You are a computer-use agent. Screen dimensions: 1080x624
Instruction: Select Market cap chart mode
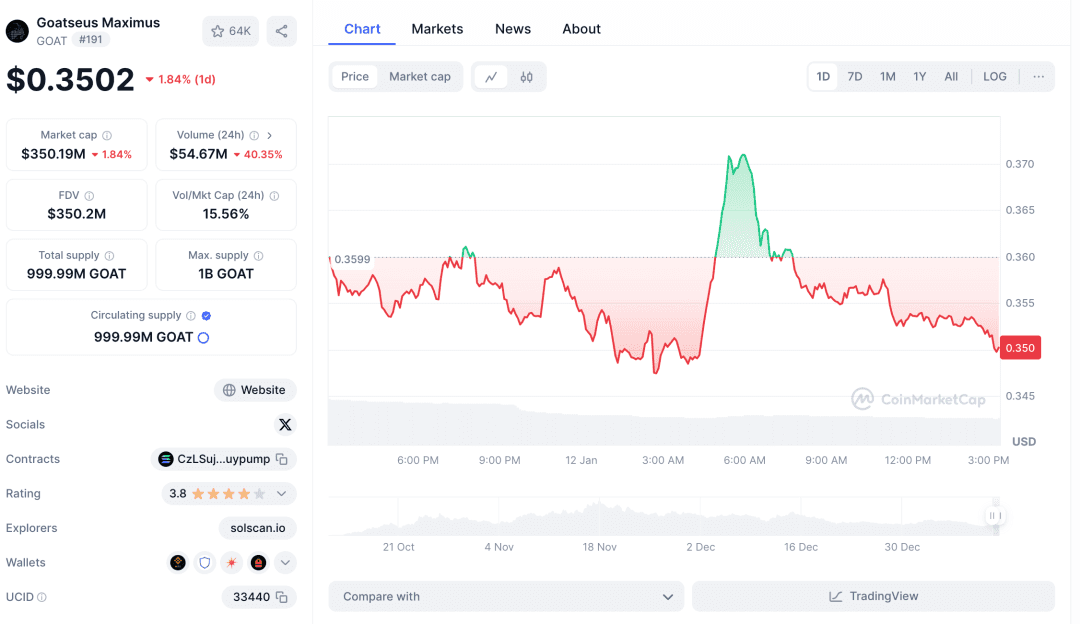[x=419, y=76]
